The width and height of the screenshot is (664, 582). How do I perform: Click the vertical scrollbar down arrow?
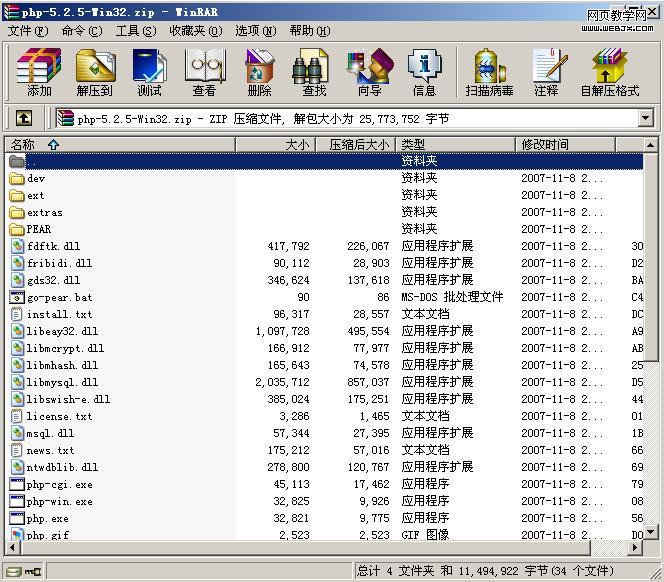tap(650, 532)
